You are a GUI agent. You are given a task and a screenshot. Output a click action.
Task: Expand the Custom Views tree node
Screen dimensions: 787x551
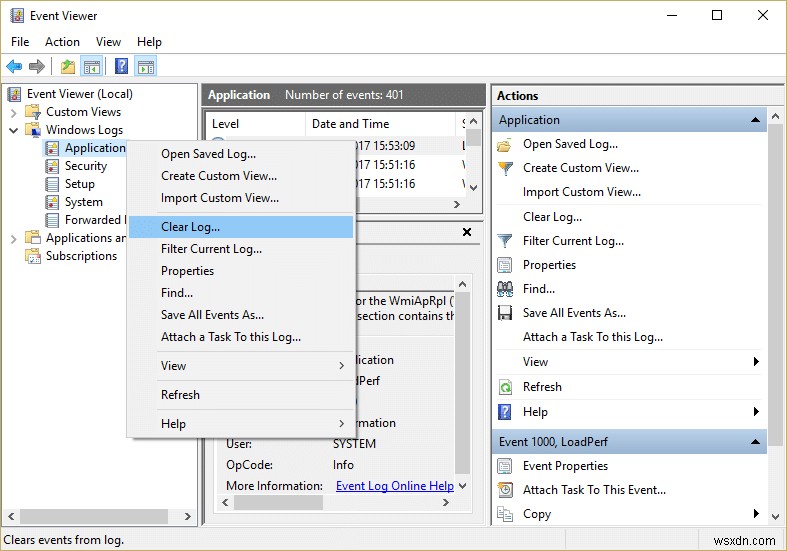click(x=14, y=112)
